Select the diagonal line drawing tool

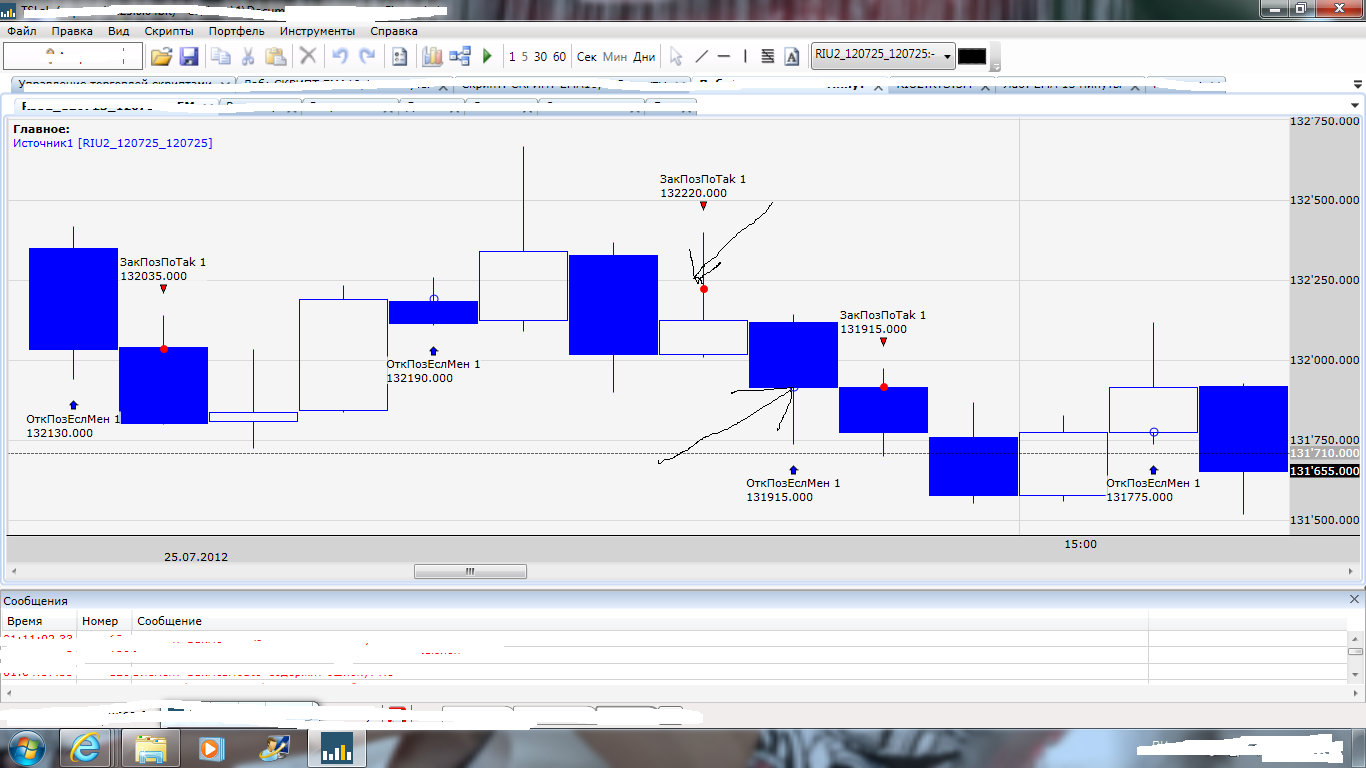[701, 56]
